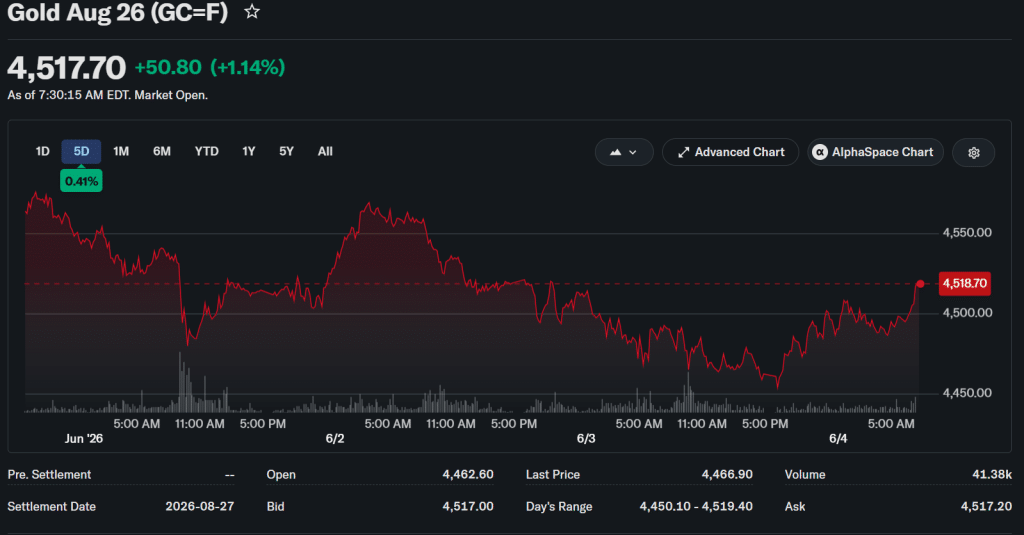The width and height of the screenshot is (1024, 535).
Task: Open chart settings gear
Action: [973, 152]
